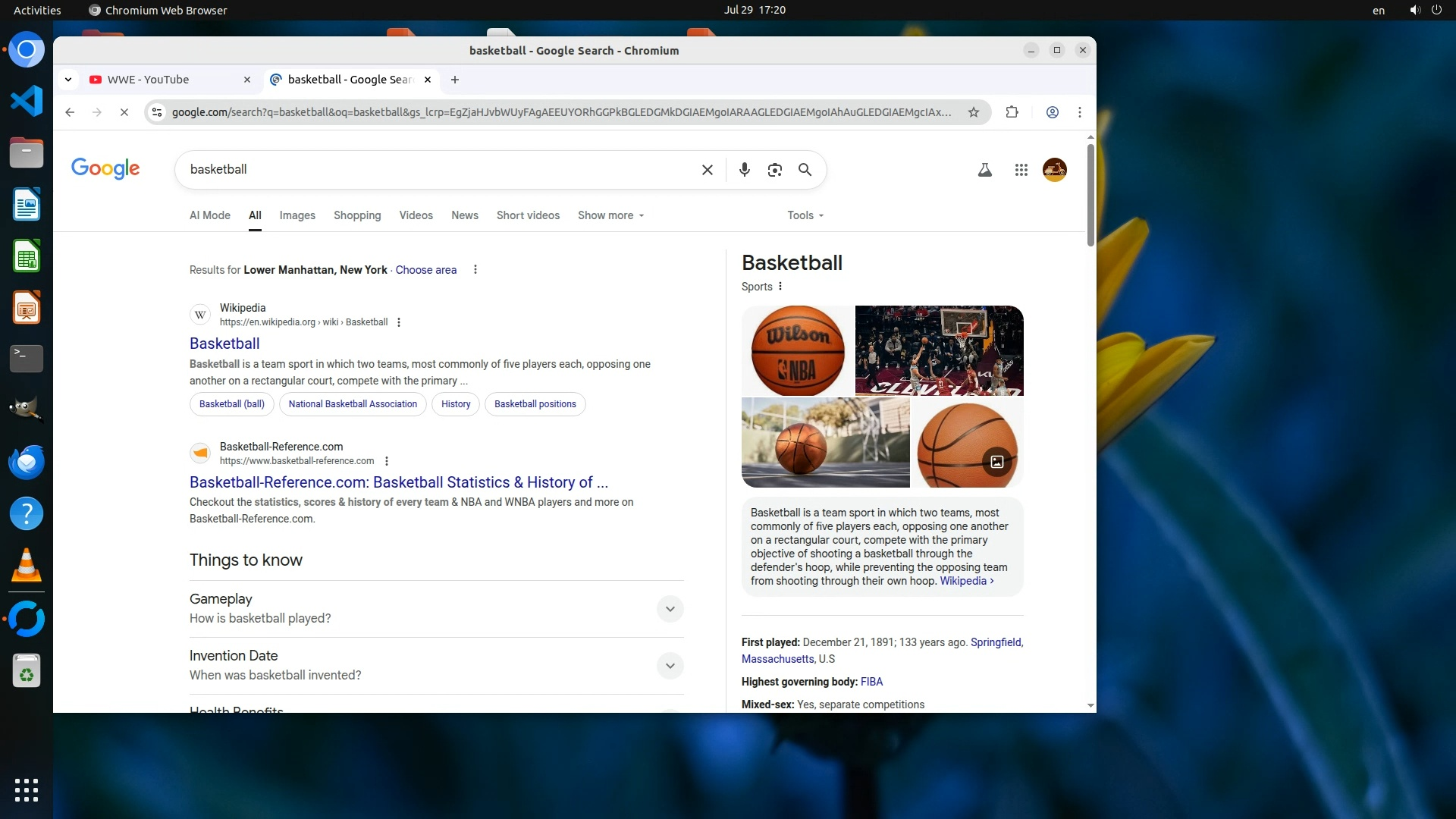Open Search Labs flask icon
Screen dimensions: 1456x819
[x=984, y=170]
